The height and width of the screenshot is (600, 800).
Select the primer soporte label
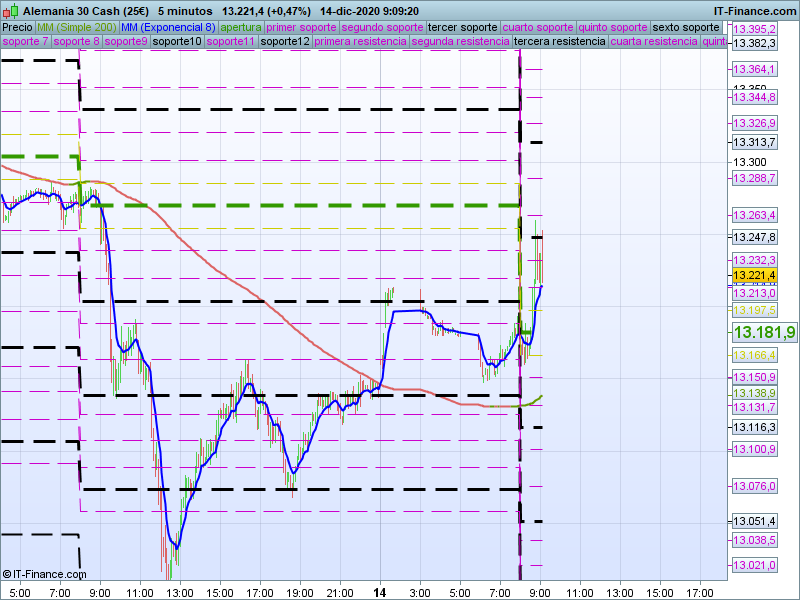(x=302, y=27)
